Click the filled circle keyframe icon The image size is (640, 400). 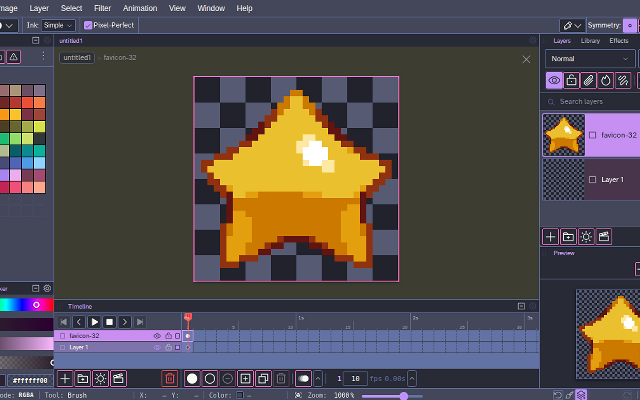coord(192,379)
